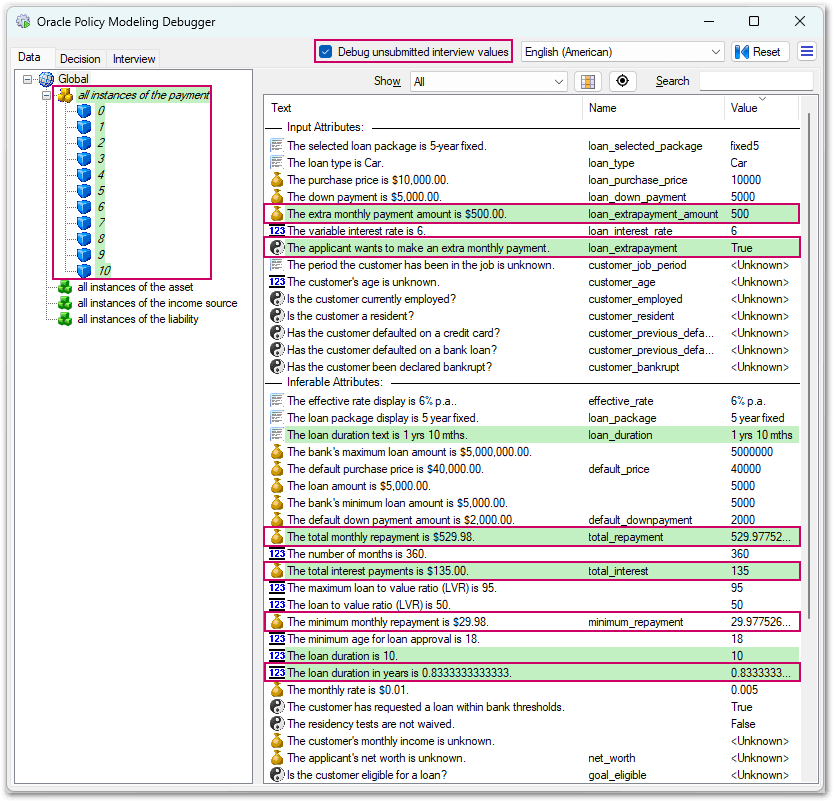Select the minimum monthly repayment row
834x802 pixels.
click(532, 622)
